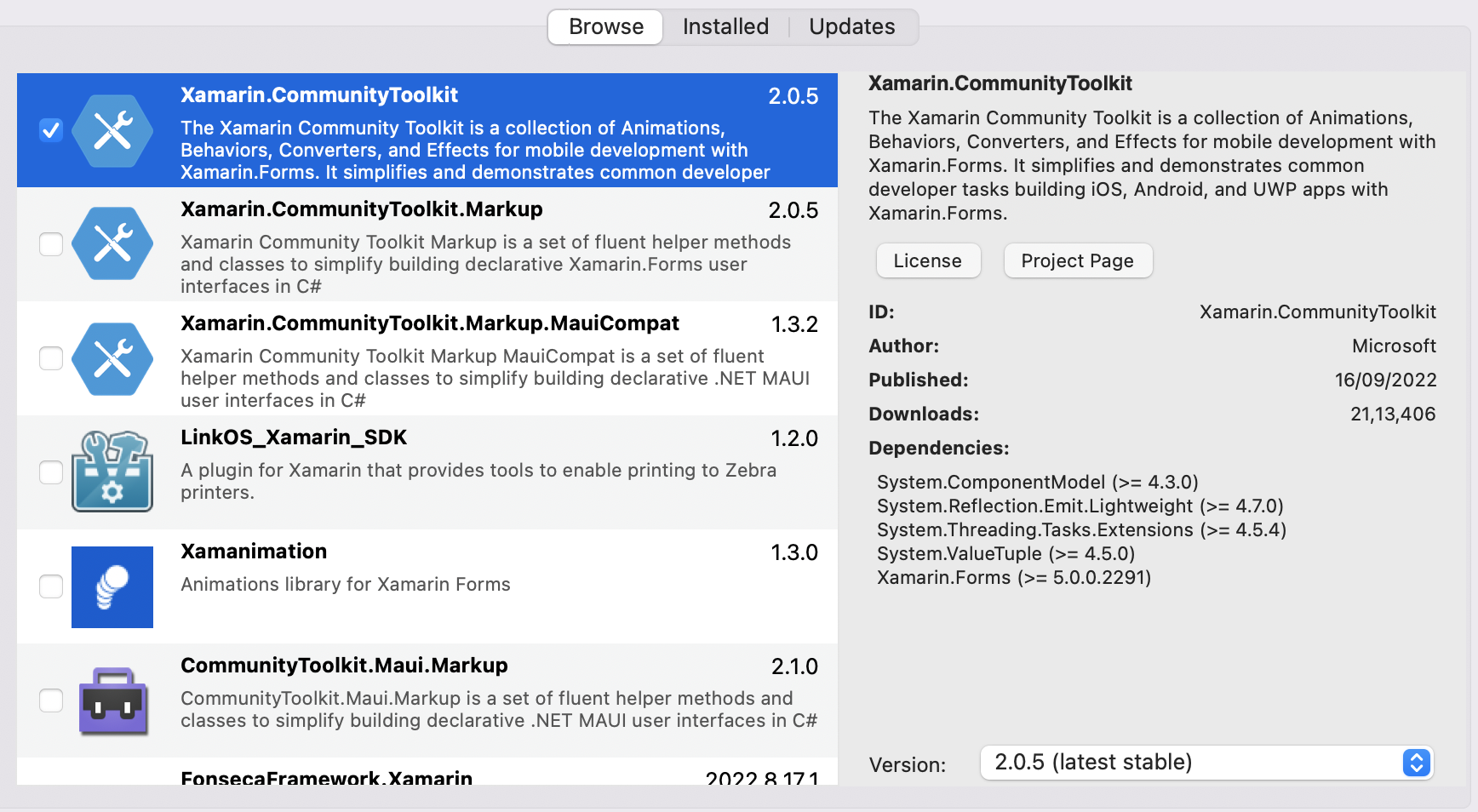The image size is (1478, 812).
Task: Select the partially visible FonsecaFramework.Xamarin row
Action: 426,775
